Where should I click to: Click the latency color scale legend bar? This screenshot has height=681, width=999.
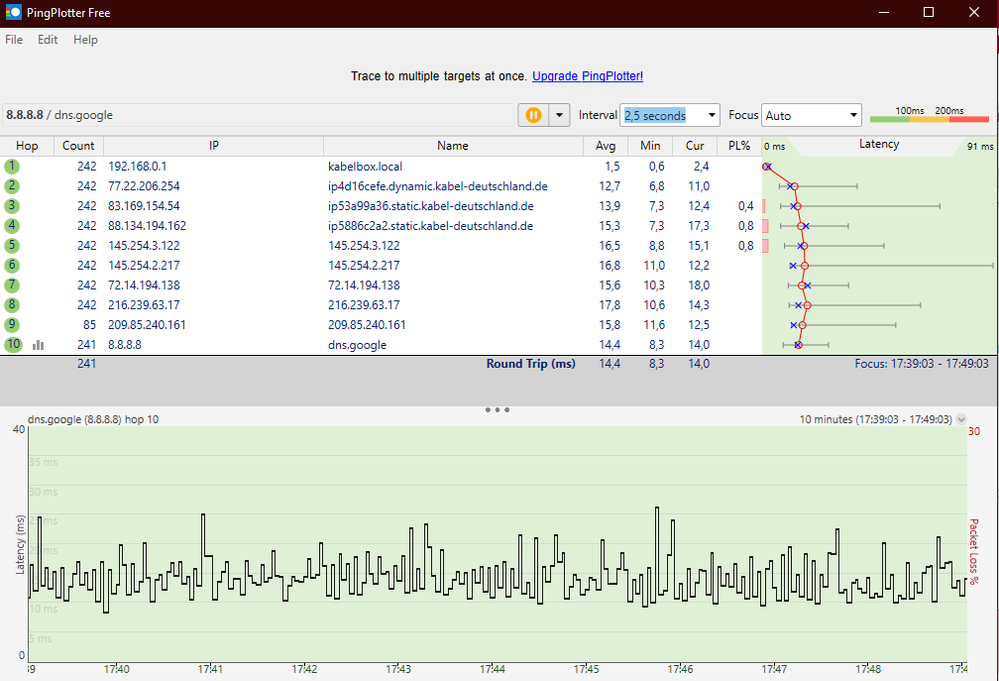[x=929, y=119]
